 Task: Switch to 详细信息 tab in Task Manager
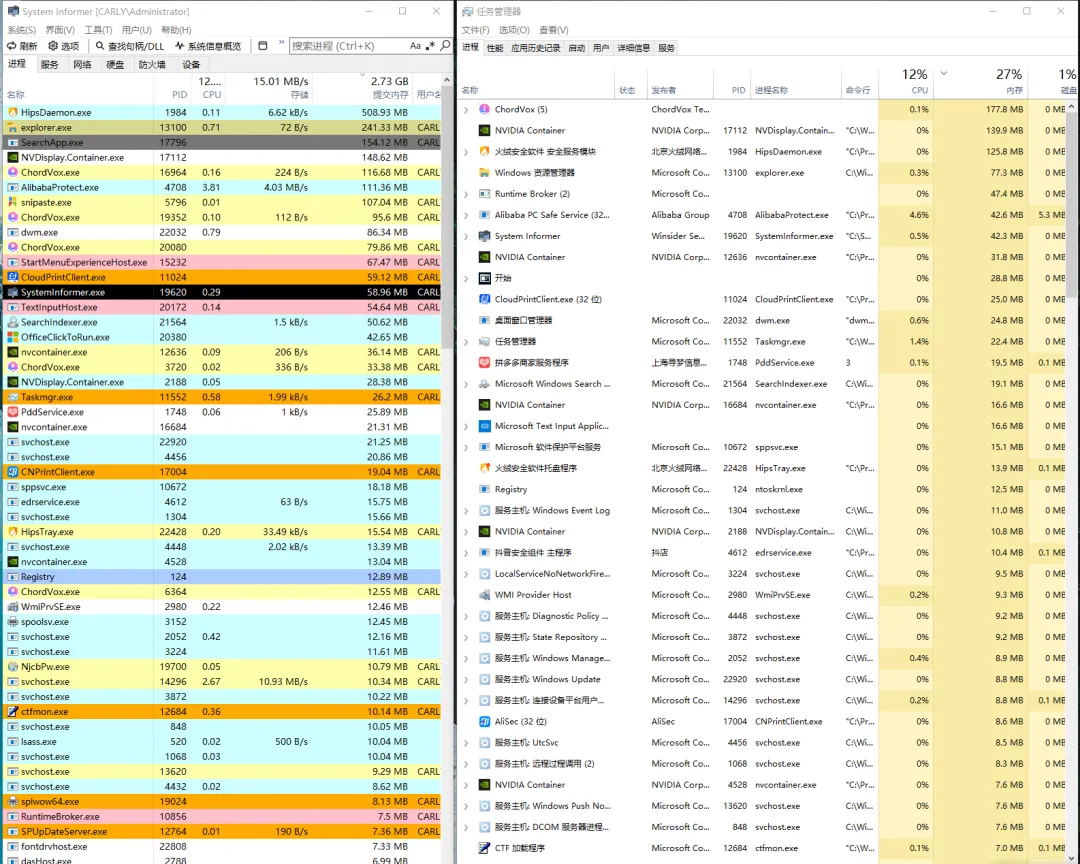pyautogui.click(x=633, y=48)
